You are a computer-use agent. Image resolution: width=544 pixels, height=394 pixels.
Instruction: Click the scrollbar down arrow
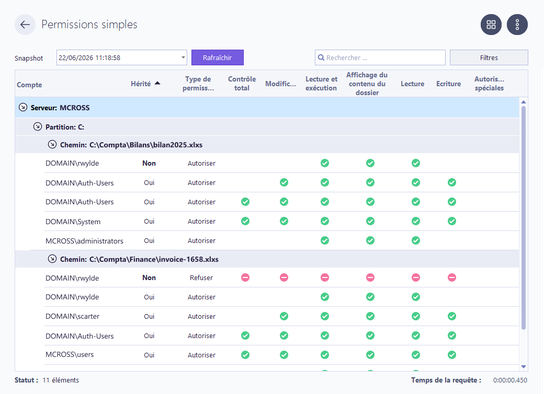[524, 367]
